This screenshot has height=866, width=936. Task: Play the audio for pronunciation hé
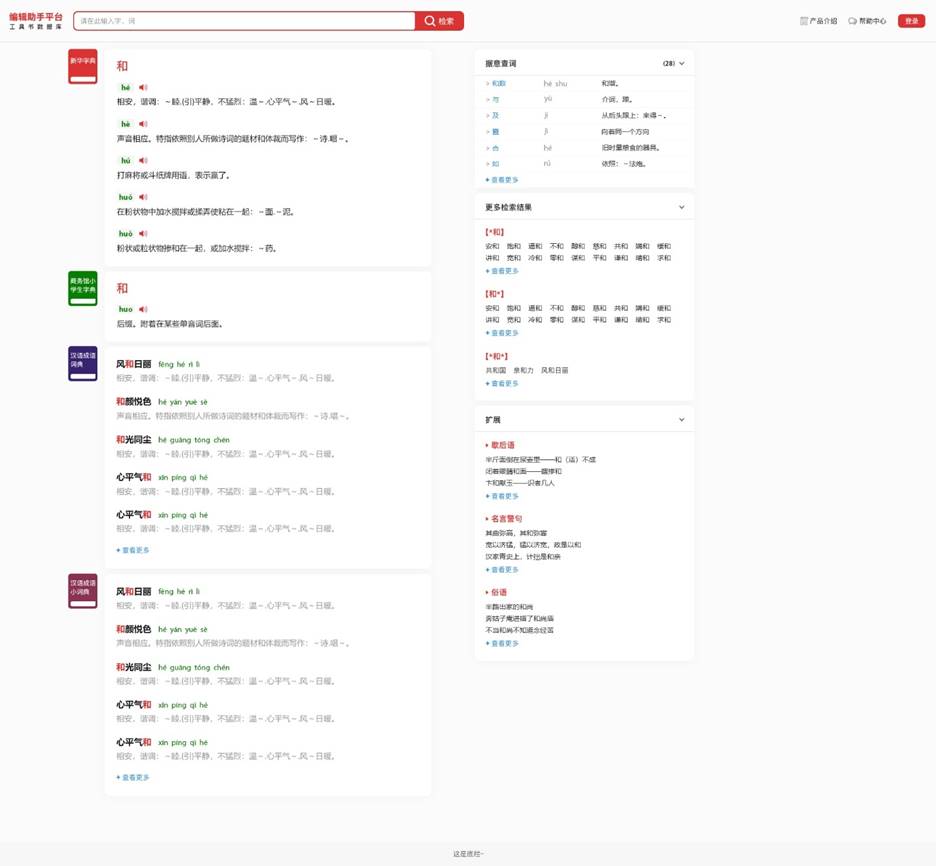[x=143, y=88]
